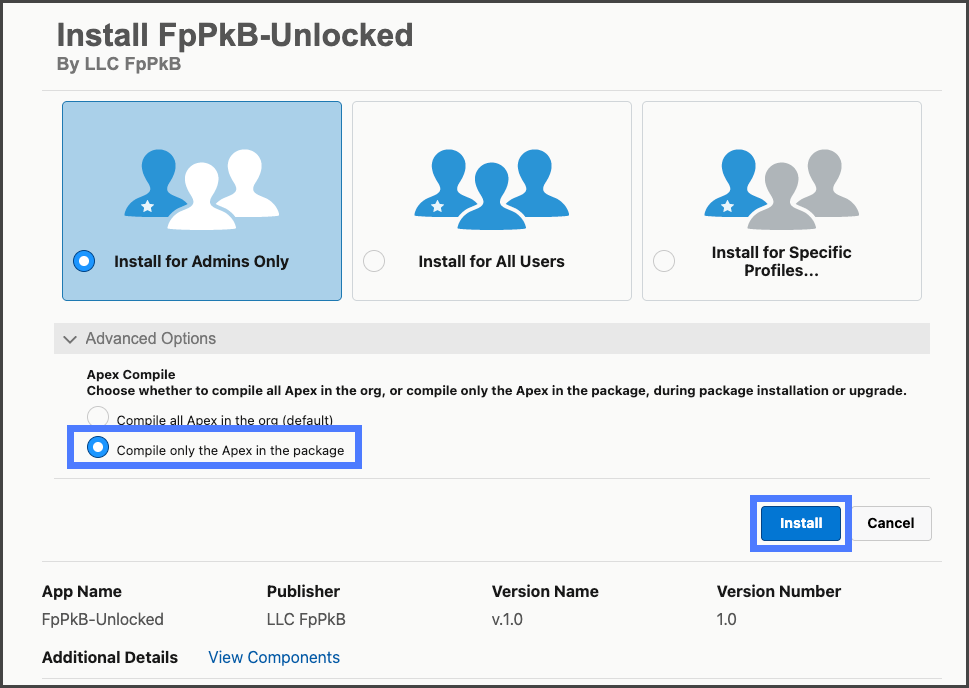Collapse the Advanced Options chevron
The width and height of the screenshot is (969, 688).
coord(70,339)
